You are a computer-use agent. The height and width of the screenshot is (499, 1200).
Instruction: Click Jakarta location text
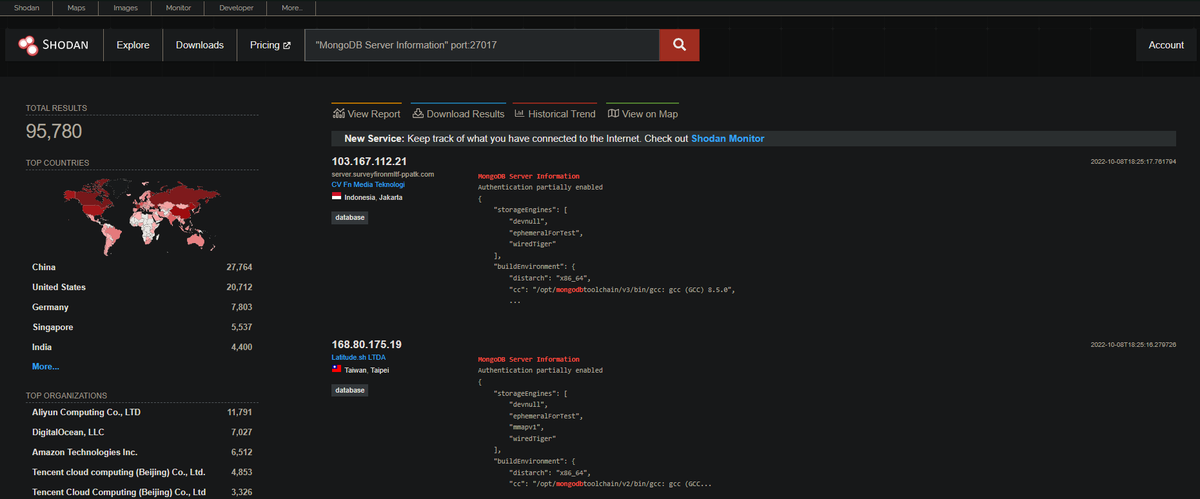389,197
